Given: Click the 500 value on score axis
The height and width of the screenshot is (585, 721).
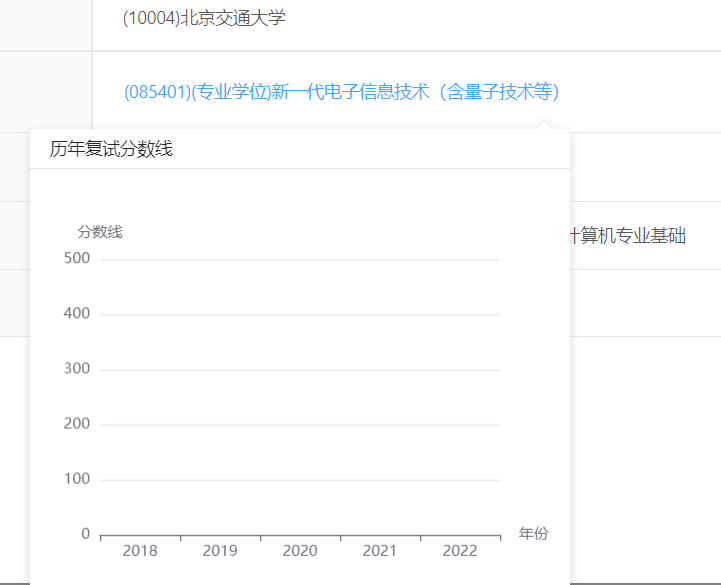Looking at the screenshot, I should (77, 258).
